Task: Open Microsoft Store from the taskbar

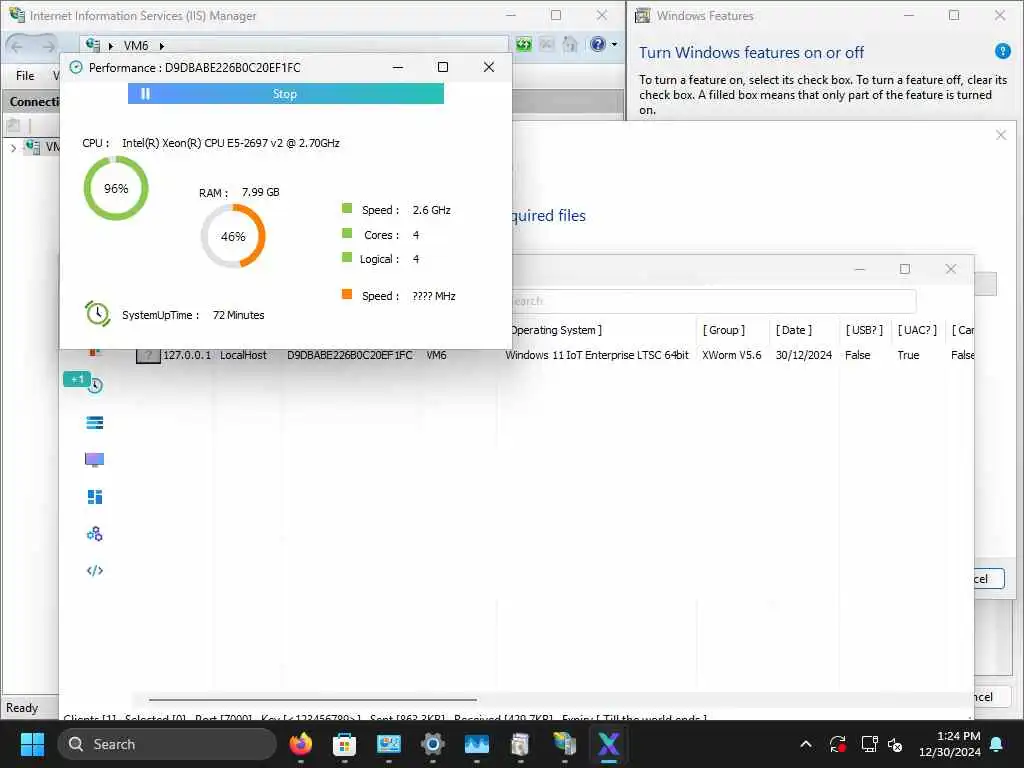Action: tap(344, 744)
